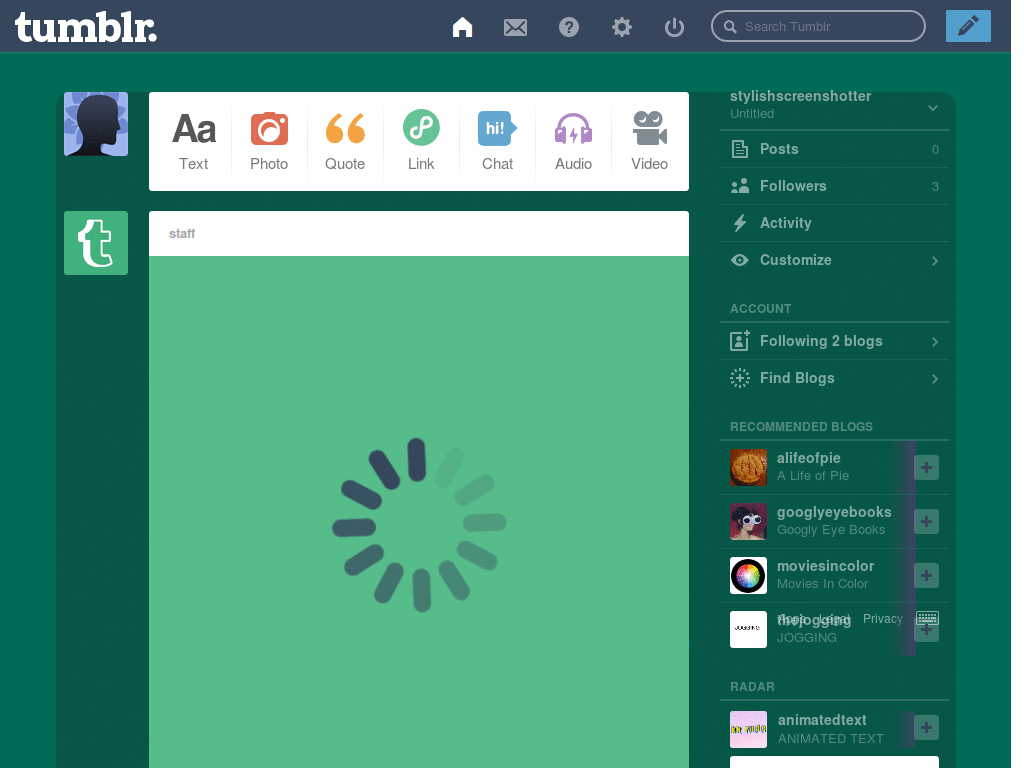Focus the Search Tumblr field
1024x768 pixels.
(818, 26)
